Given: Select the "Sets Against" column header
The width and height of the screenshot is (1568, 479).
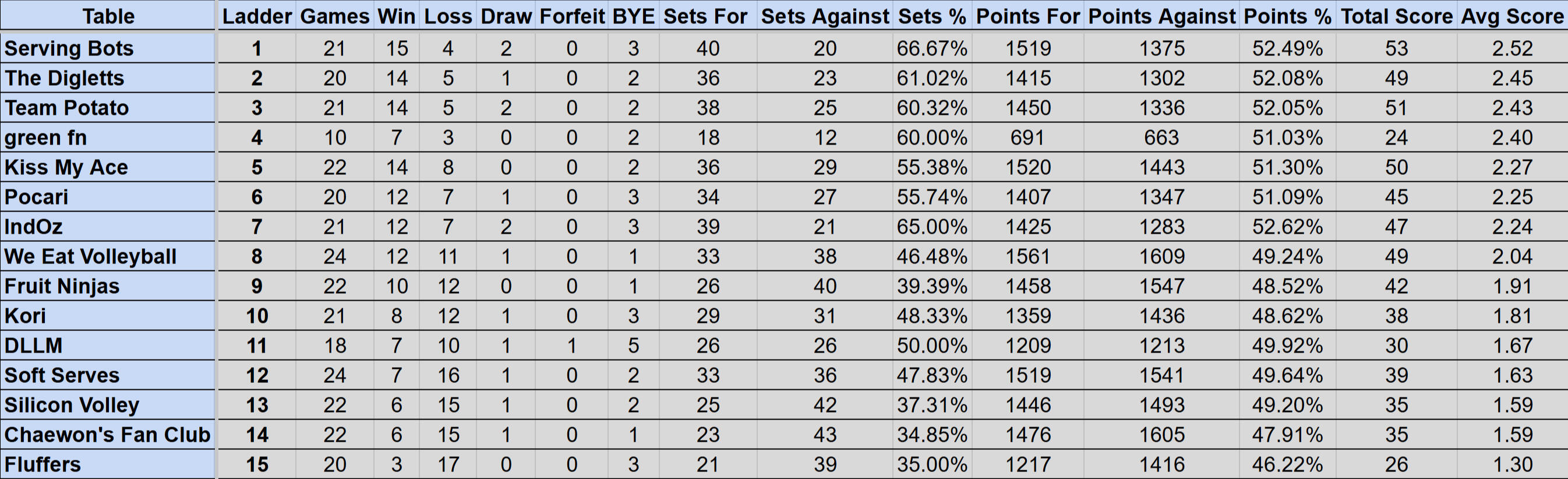Looking at the screenshot, I should [825, 16].
